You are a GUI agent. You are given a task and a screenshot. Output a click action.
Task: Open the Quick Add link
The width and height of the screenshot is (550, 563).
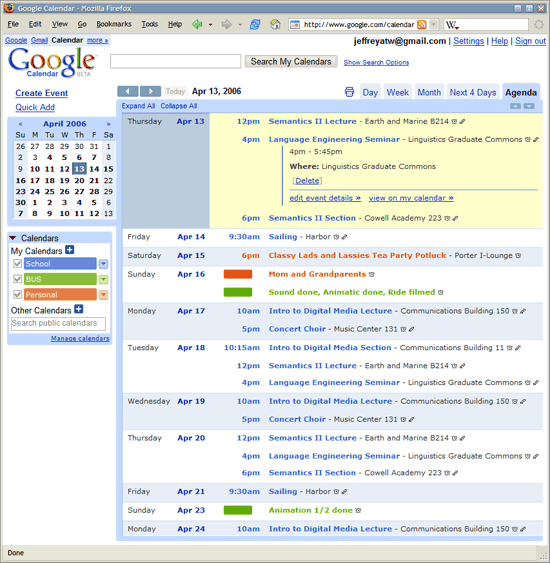coord(35,107)
